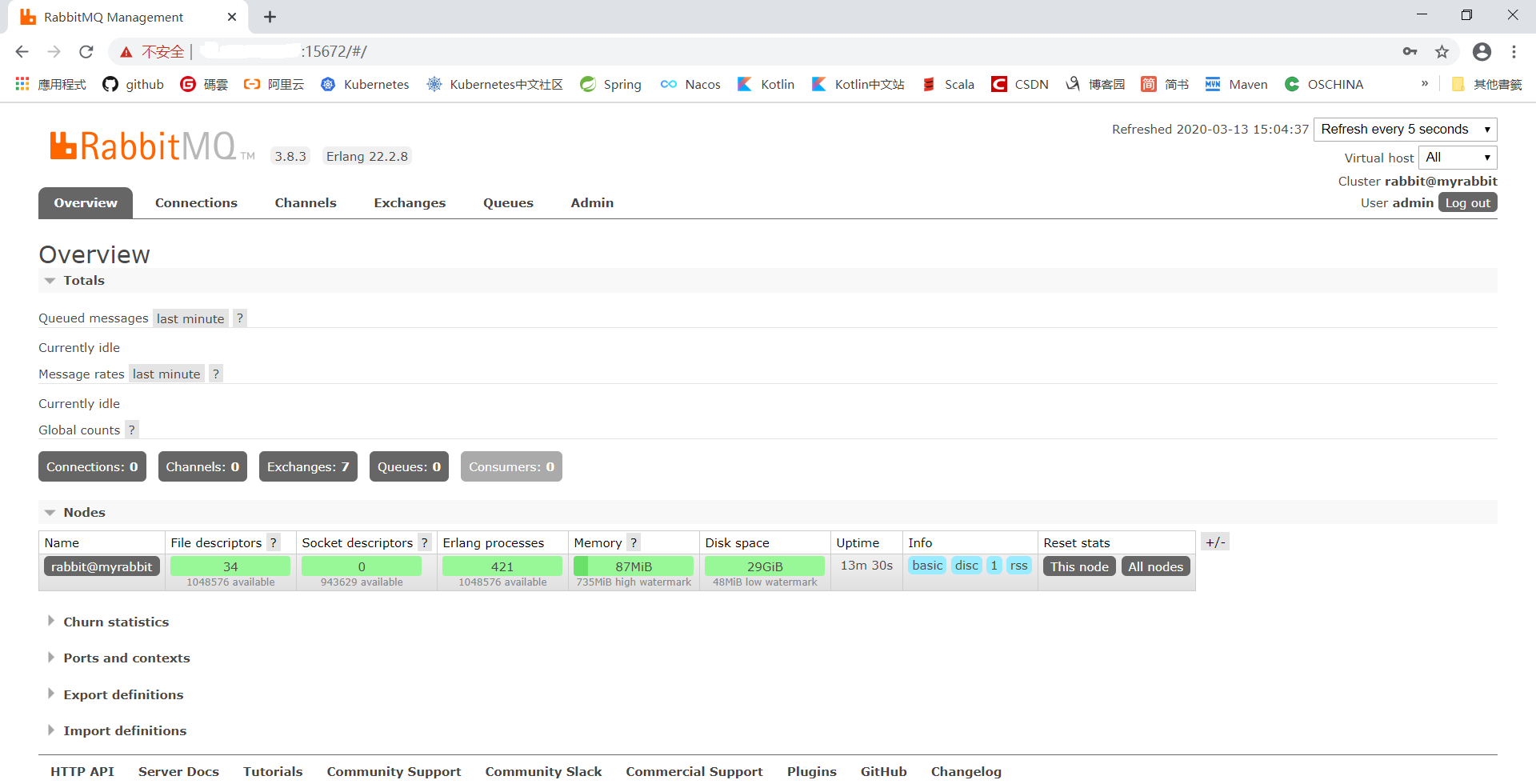This screenshot has height=784, width=1536.
Task: Open the 其他書籤 folder
Action: click(1486, 84)
